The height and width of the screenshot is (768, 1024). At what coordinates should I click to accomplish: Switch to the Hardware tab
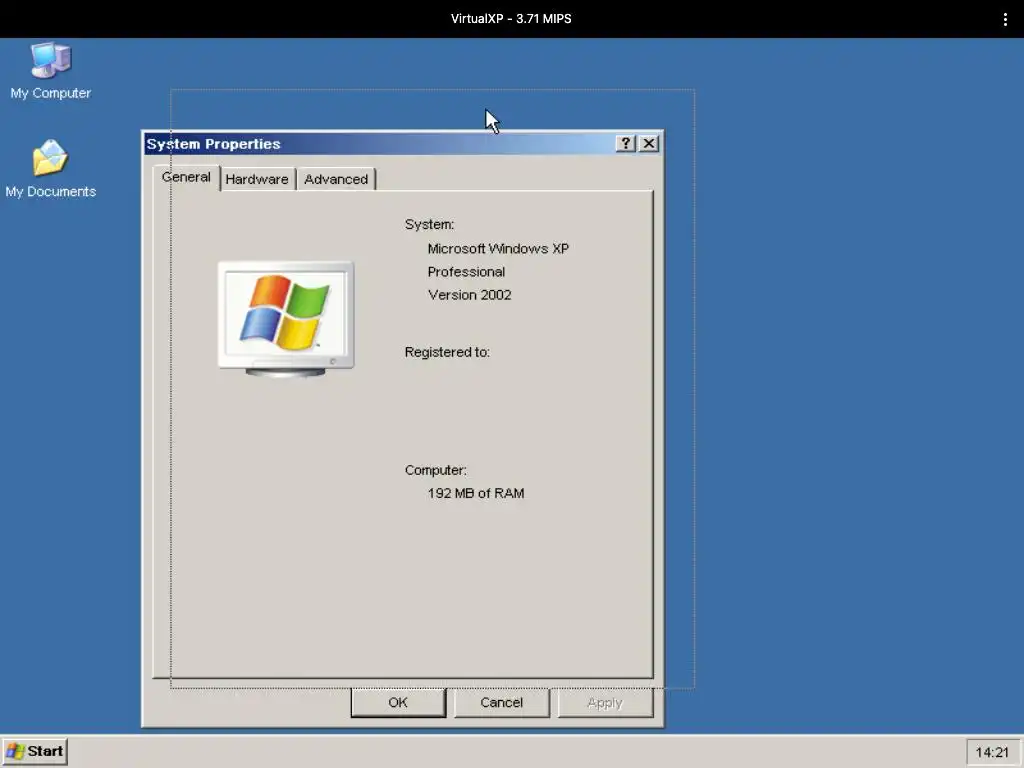click(257, 180)
